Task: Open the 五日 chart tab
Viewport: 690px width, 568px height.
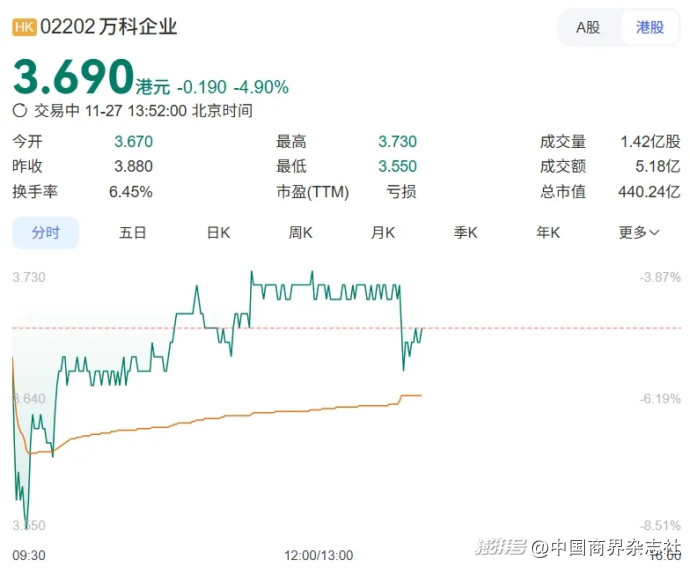Action: coord(133,233)
